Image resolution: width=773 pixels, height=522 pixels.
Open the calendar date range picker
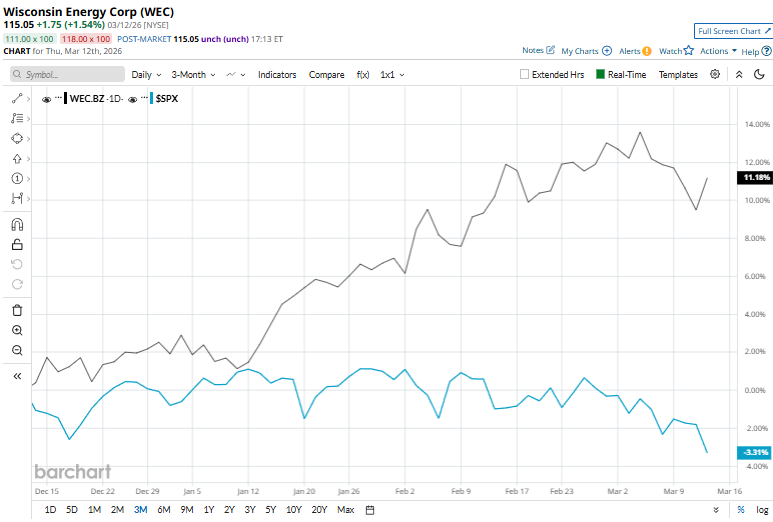pyautogui.click(x=370, y=510)
